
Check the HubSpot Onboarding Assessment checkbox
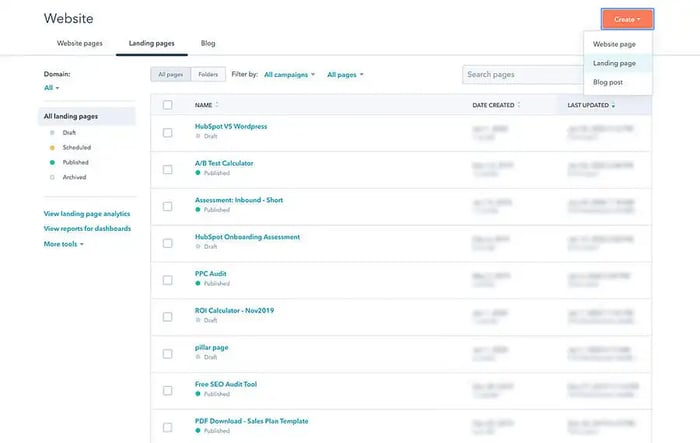[x=167, y=243]
